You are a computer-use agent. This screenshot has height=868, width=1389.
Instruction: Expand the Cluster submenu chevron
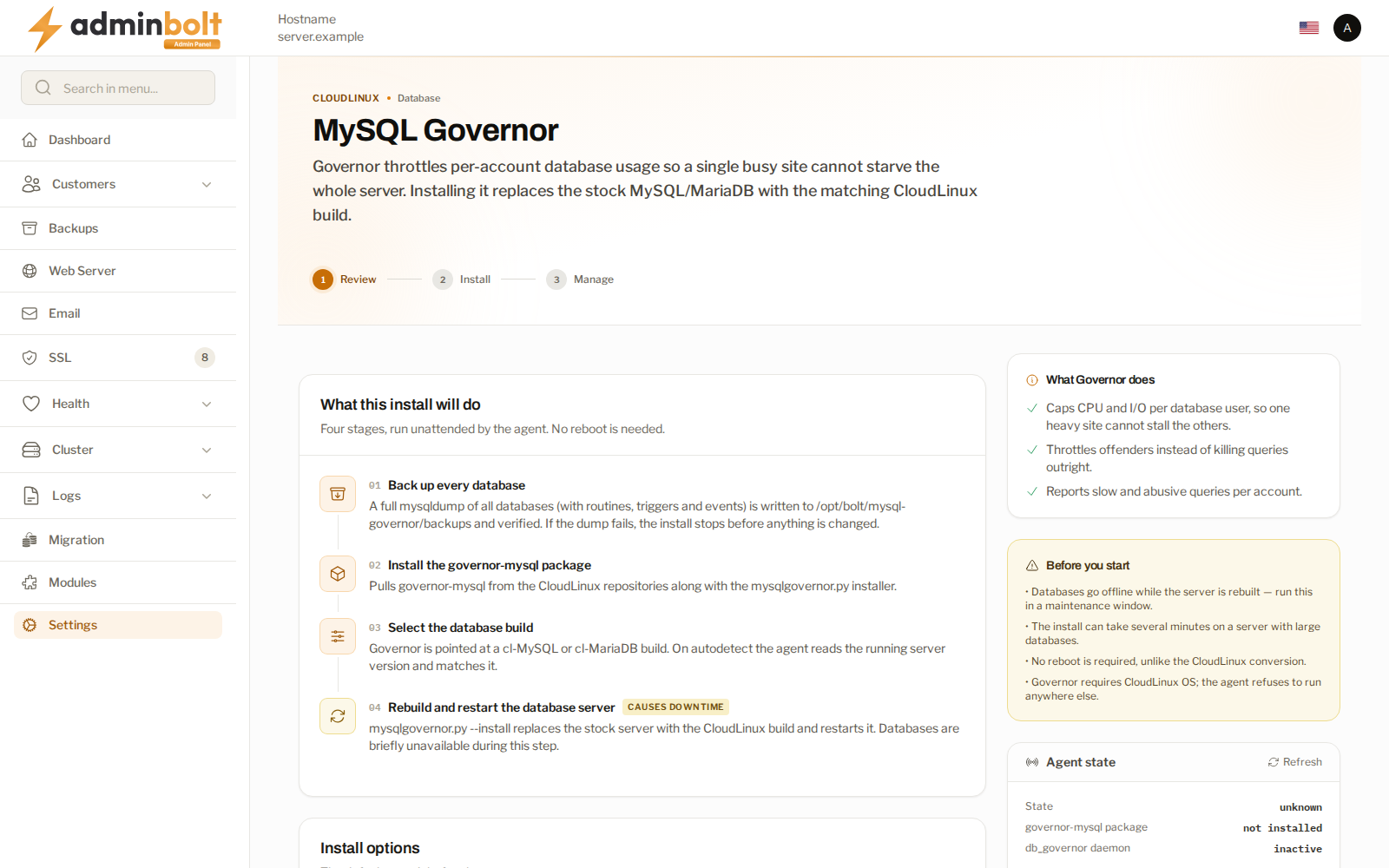[207, 450]
